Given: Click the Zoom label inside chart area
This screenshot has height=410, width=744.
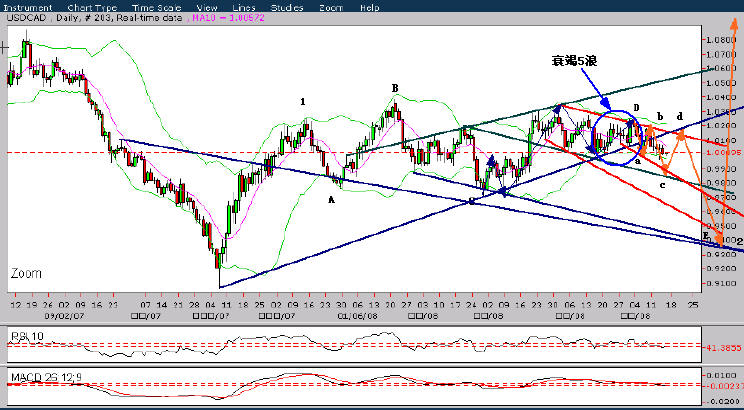Looking at the screenshot, I should 26,274.
